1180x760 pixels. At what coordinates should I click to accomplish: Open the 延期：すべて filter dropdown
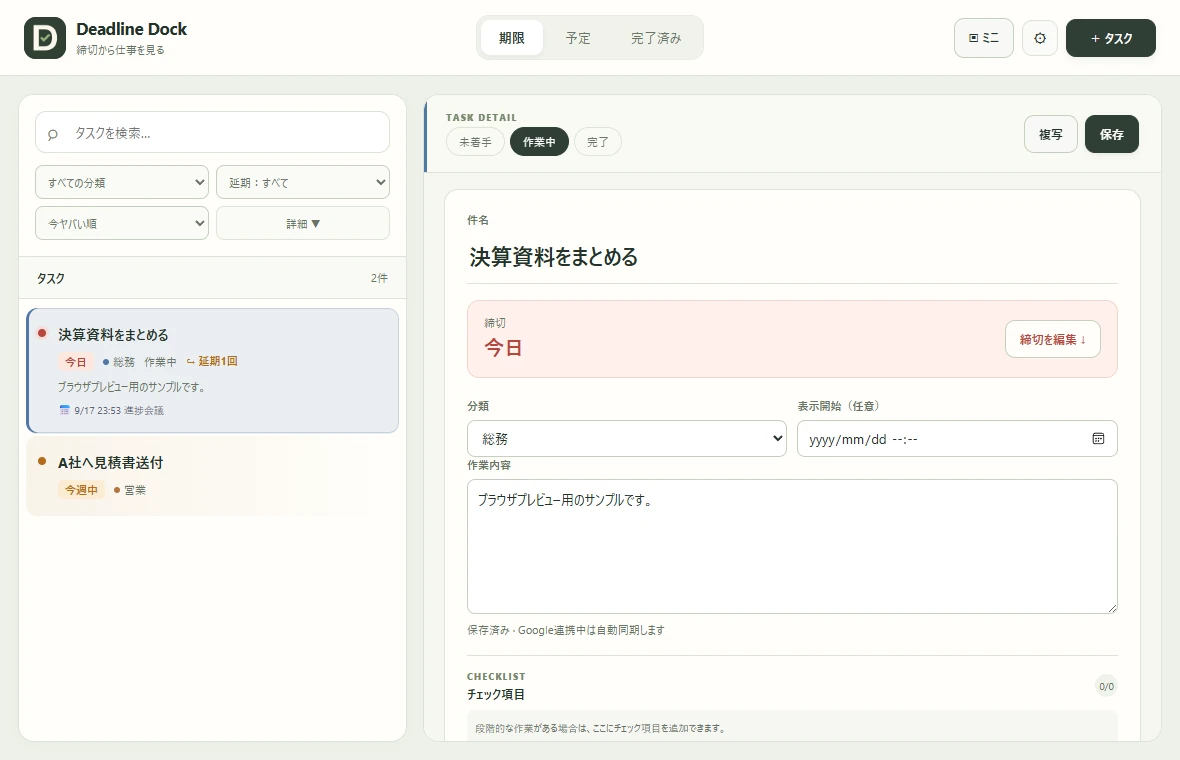(303, 182)
